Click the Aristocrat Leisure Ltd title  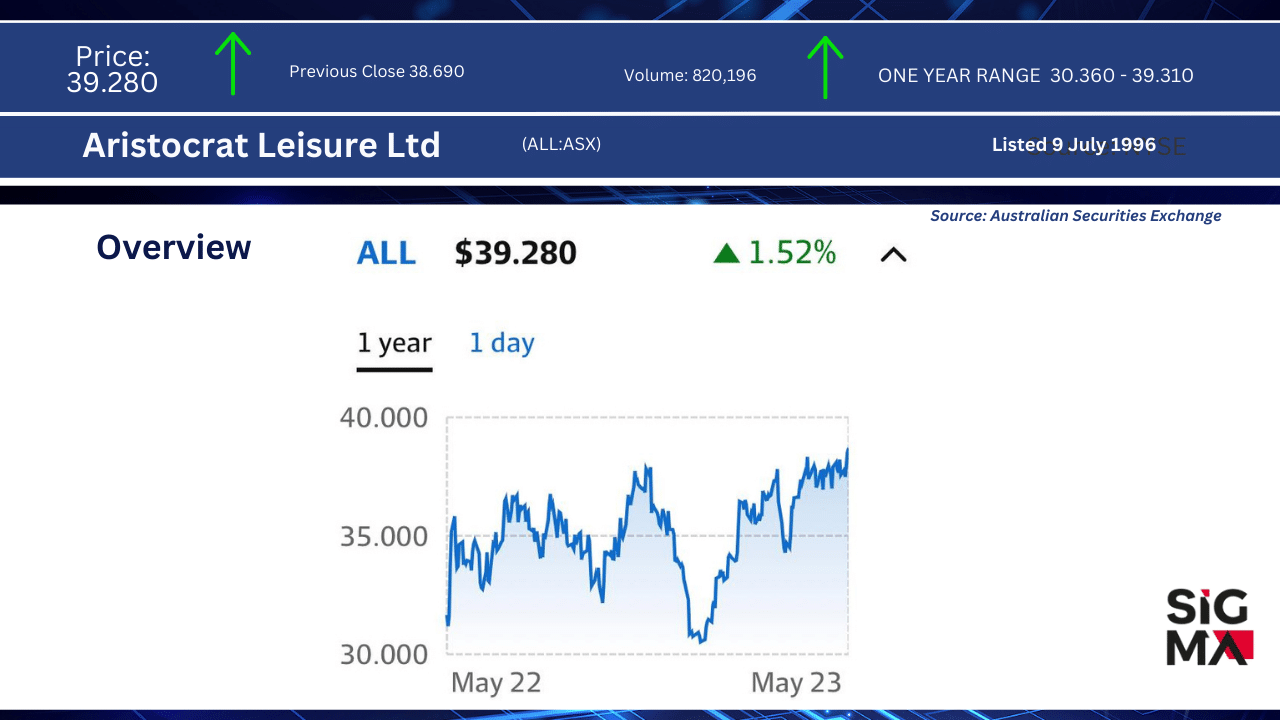pyautogui.click(x=261, y=145)
